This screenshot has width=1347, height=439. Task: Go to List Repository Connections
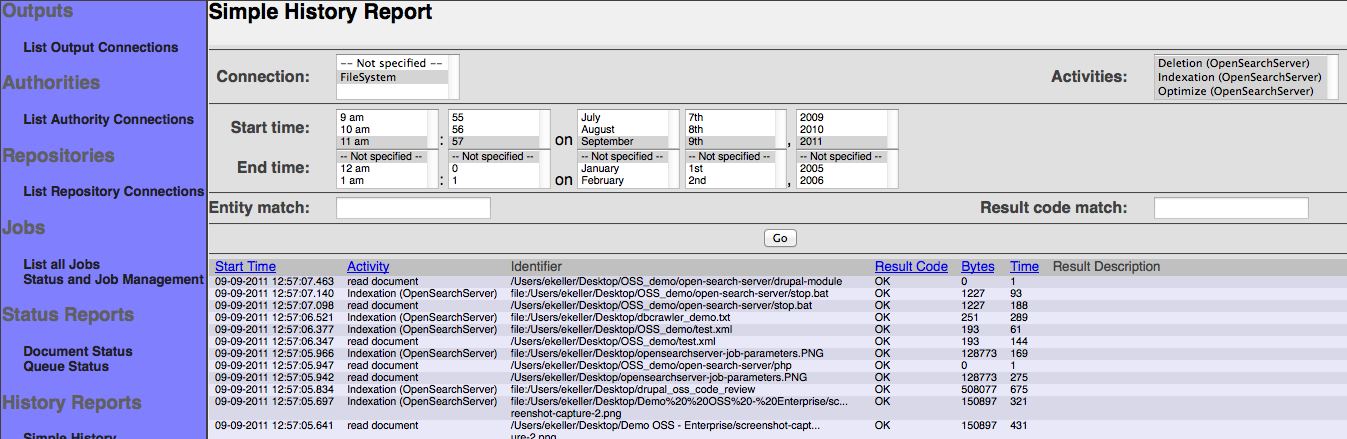point(113,191)
